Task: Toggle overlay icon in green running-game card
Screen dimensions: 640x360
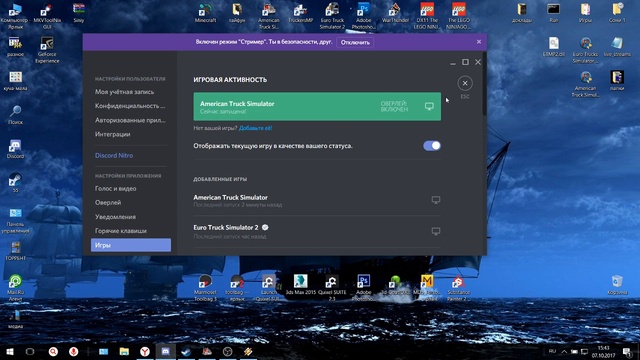Action: coord(429,107)
